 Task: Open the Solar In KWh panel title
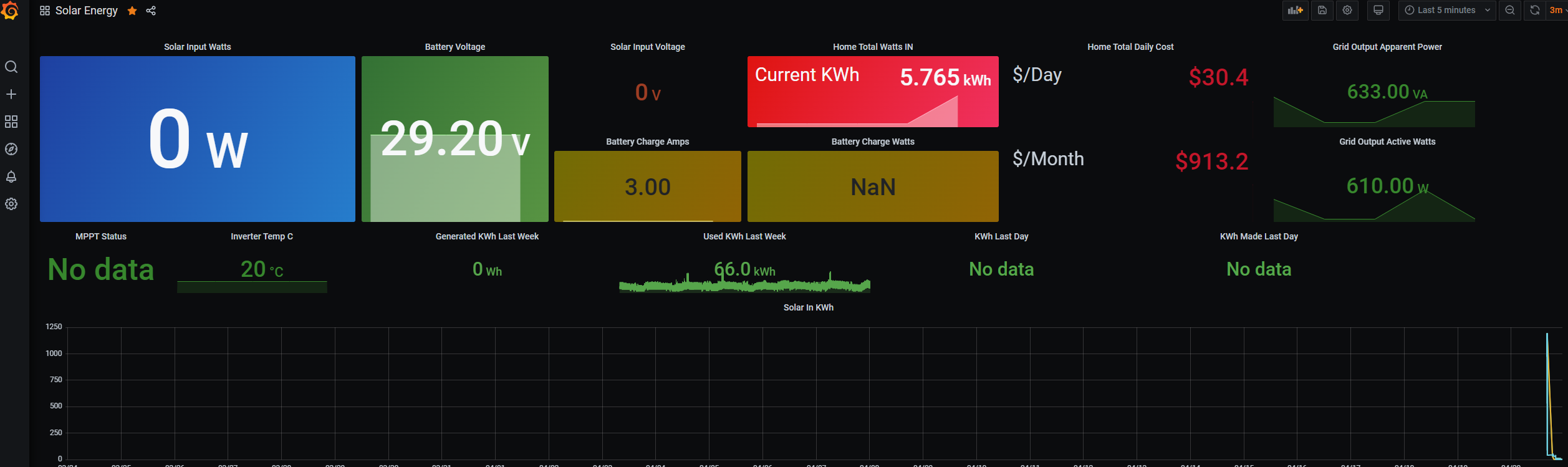click(808, 307)
